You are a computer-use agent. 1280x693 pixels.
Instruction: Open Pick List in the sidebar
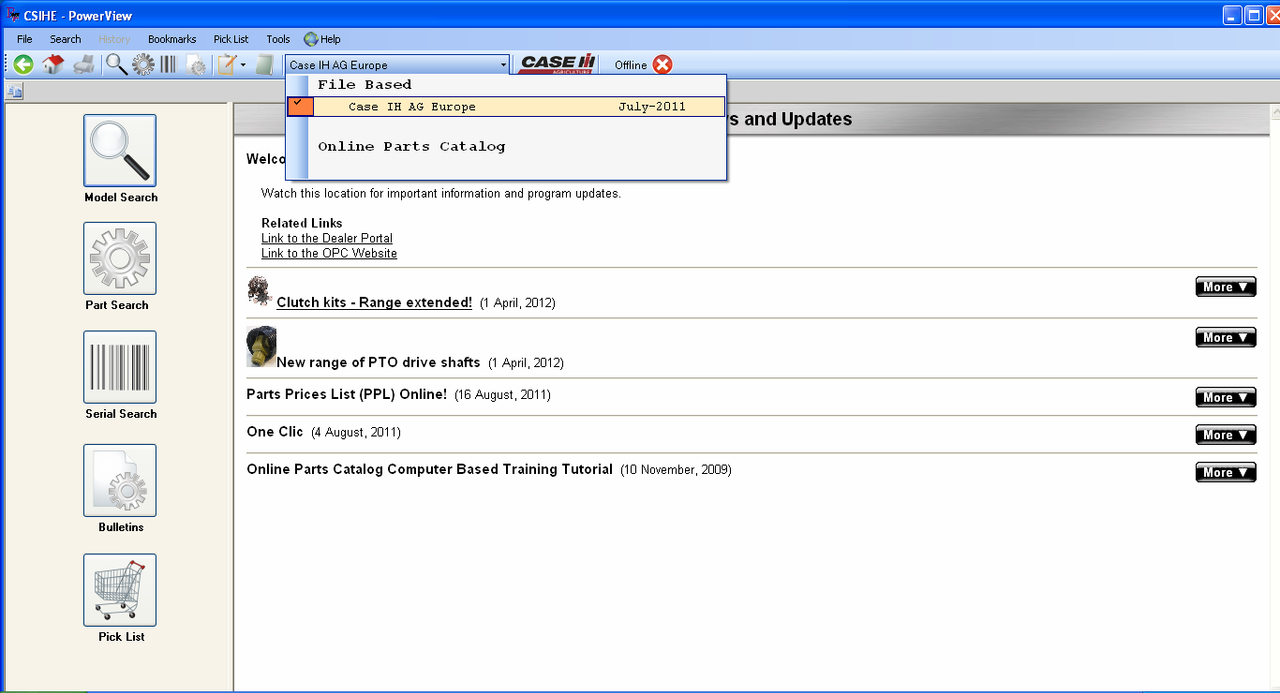coord(120,590)
